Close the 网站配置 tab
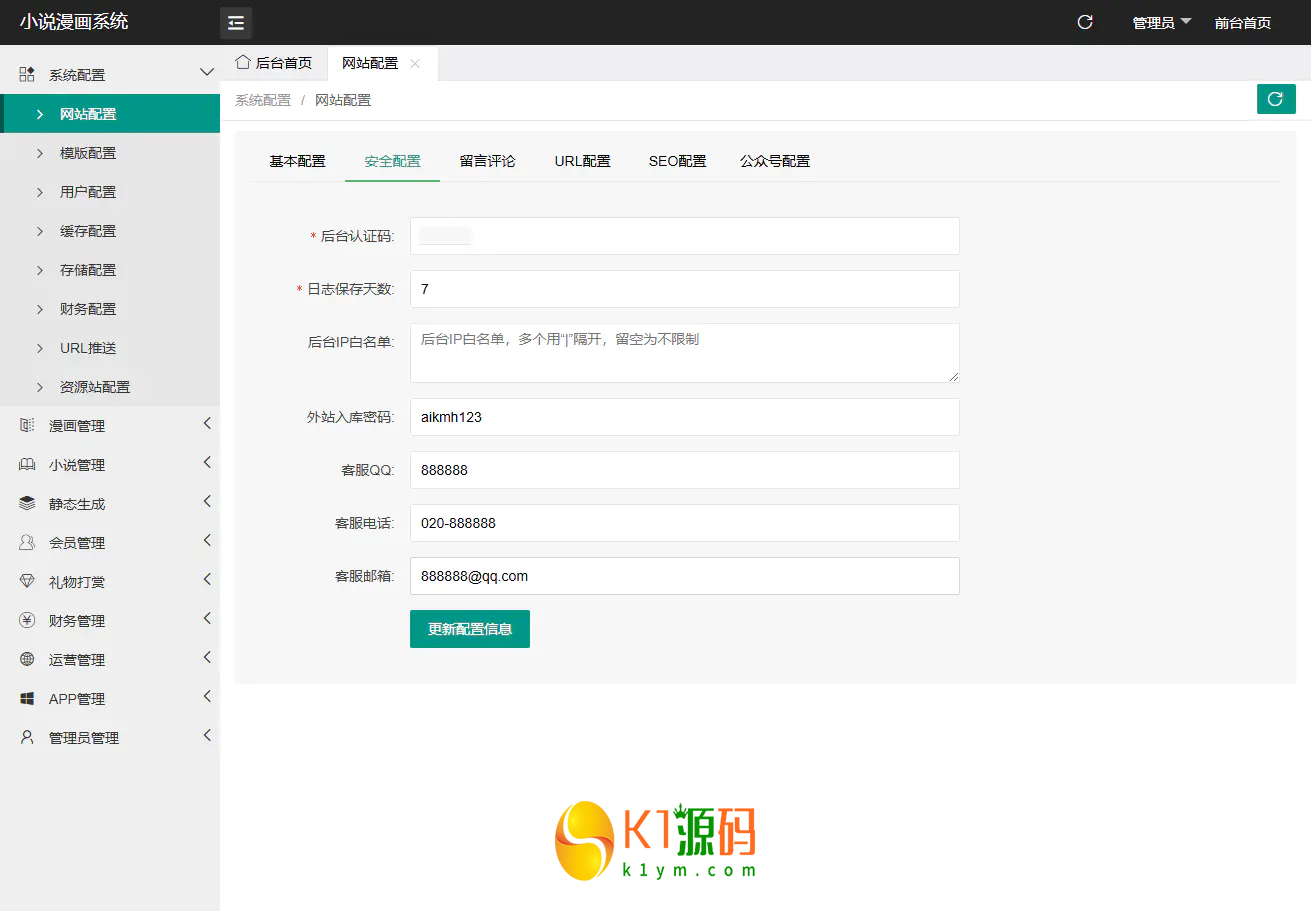The height and width of the screenshot is (911, 1311). [415, 63]
